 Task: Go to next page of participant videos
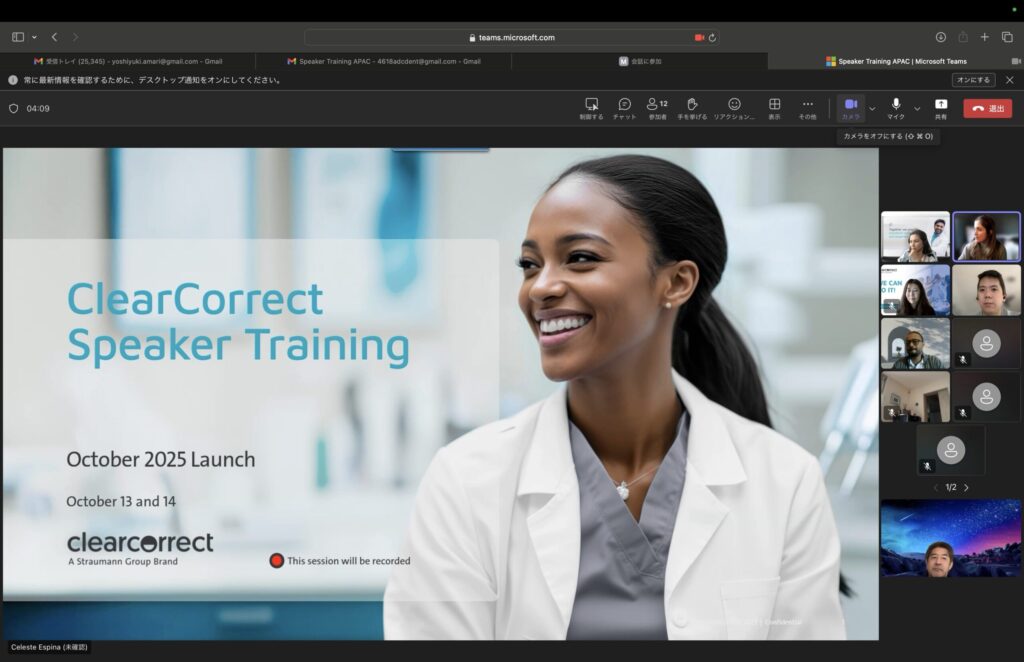point(966,488)
